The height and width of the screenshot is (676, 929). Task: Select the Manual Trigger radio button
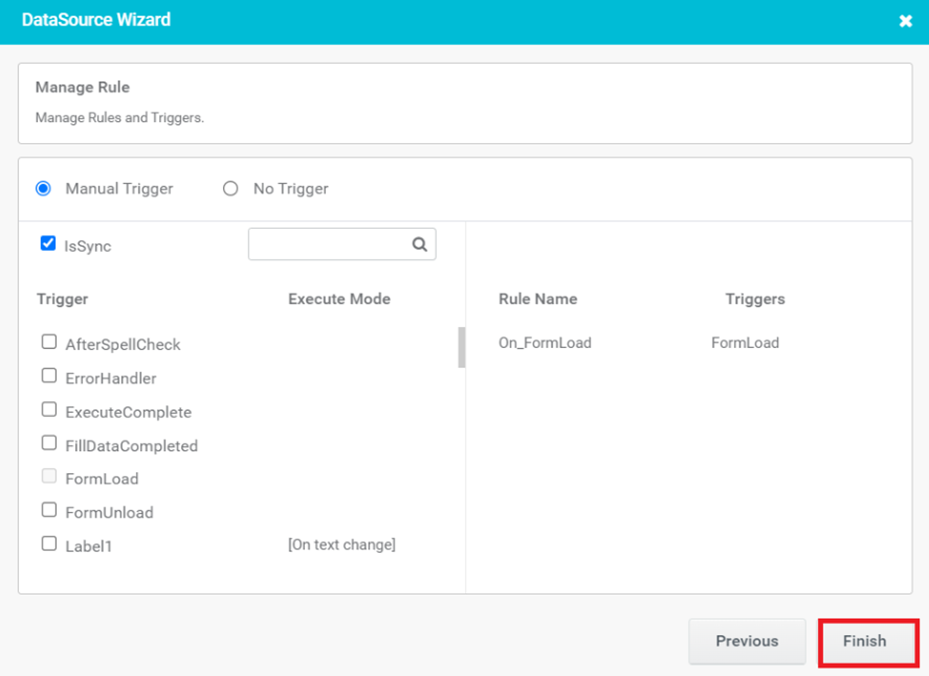[43, 188]
